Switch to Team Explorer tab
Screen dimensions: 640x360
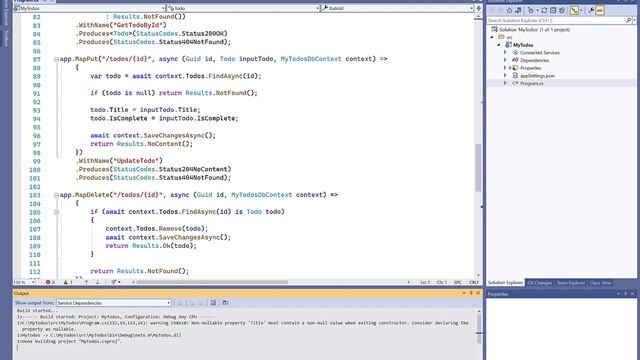[571, 283]
